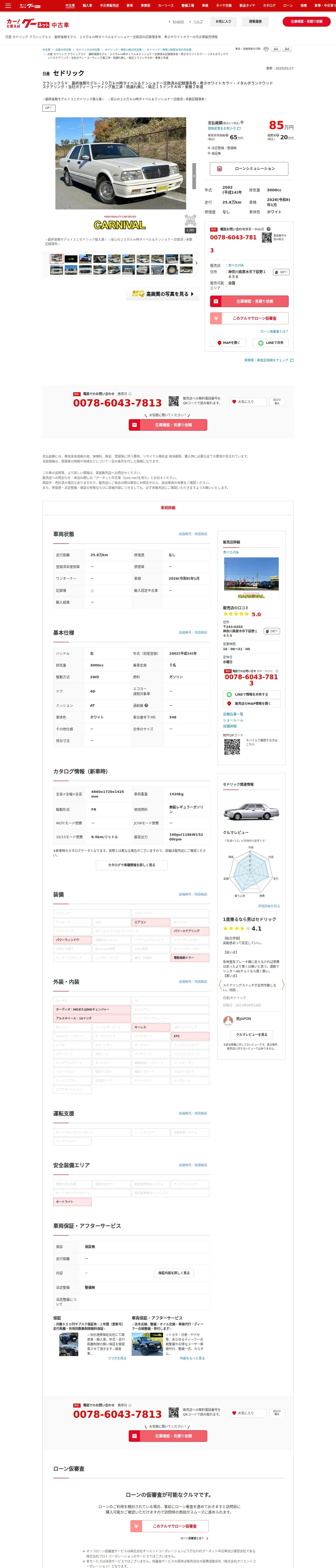Open 店舗在庫一覧 link

(233, 714)
